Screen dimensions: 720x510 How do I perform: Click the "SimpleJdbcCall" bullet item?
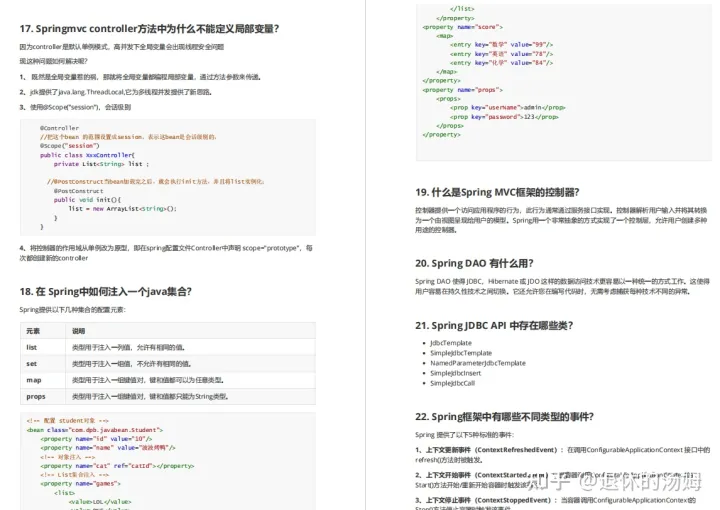click(x=453, y=383)
